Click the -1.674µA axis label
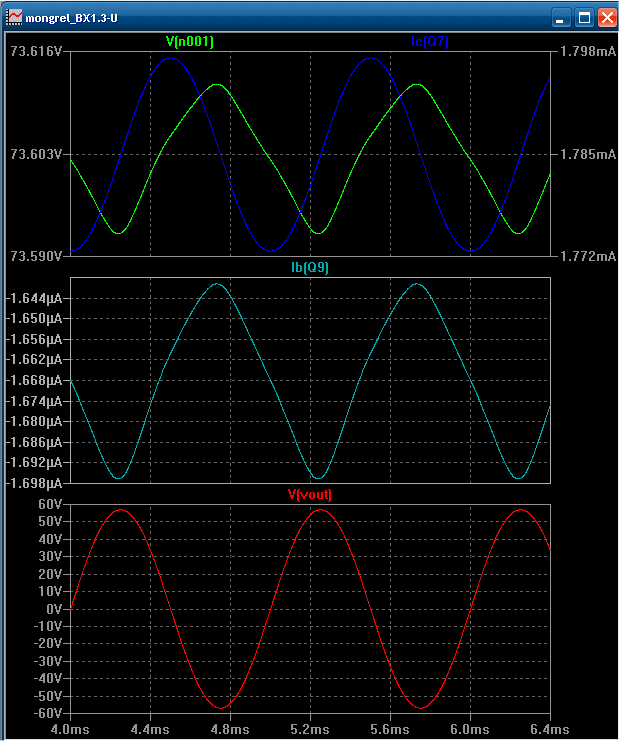The image size is (619, 741). tap(34, 402)
